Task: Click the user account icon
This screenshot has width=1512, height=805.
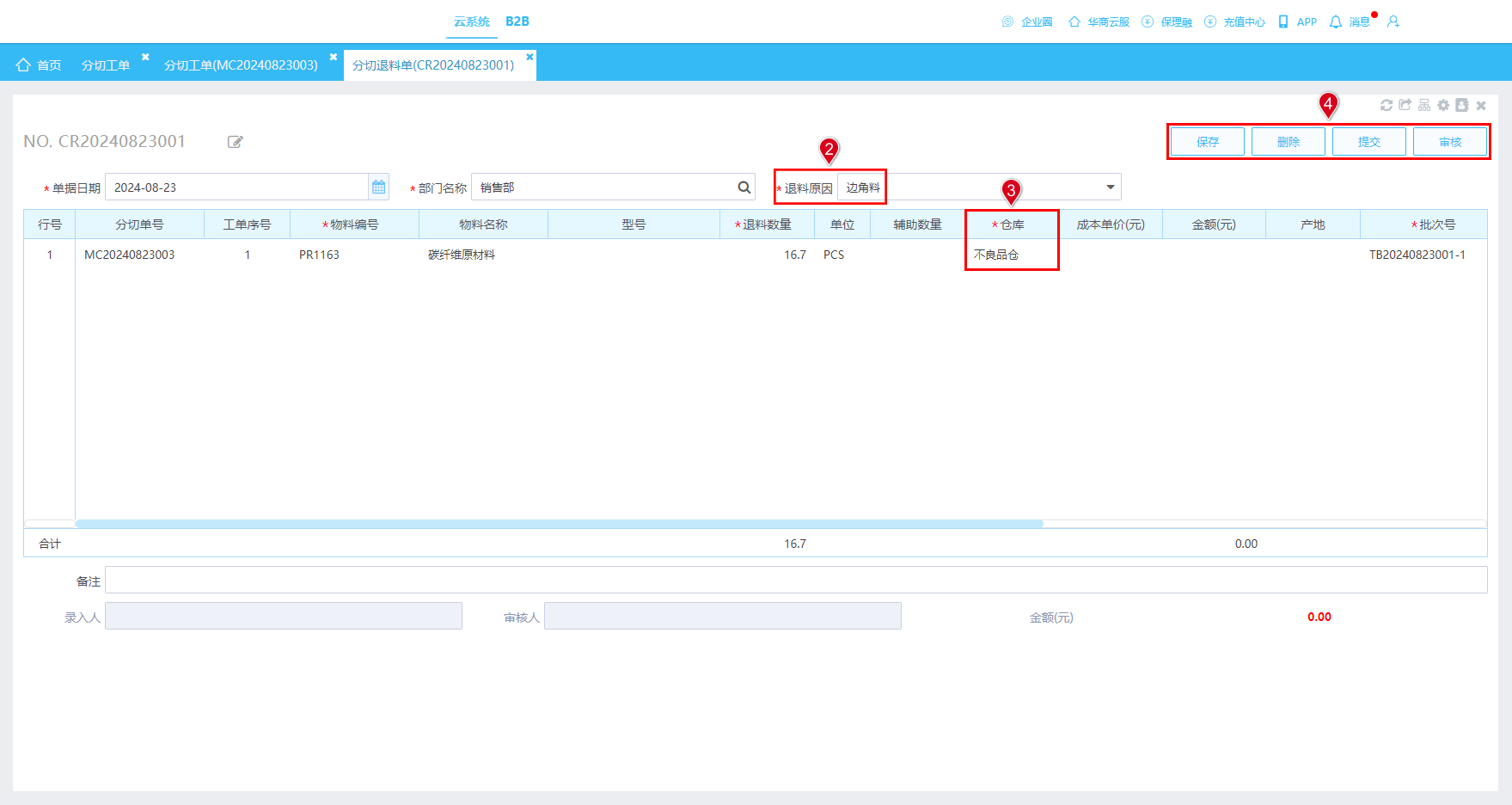Action: point(1393,22)
